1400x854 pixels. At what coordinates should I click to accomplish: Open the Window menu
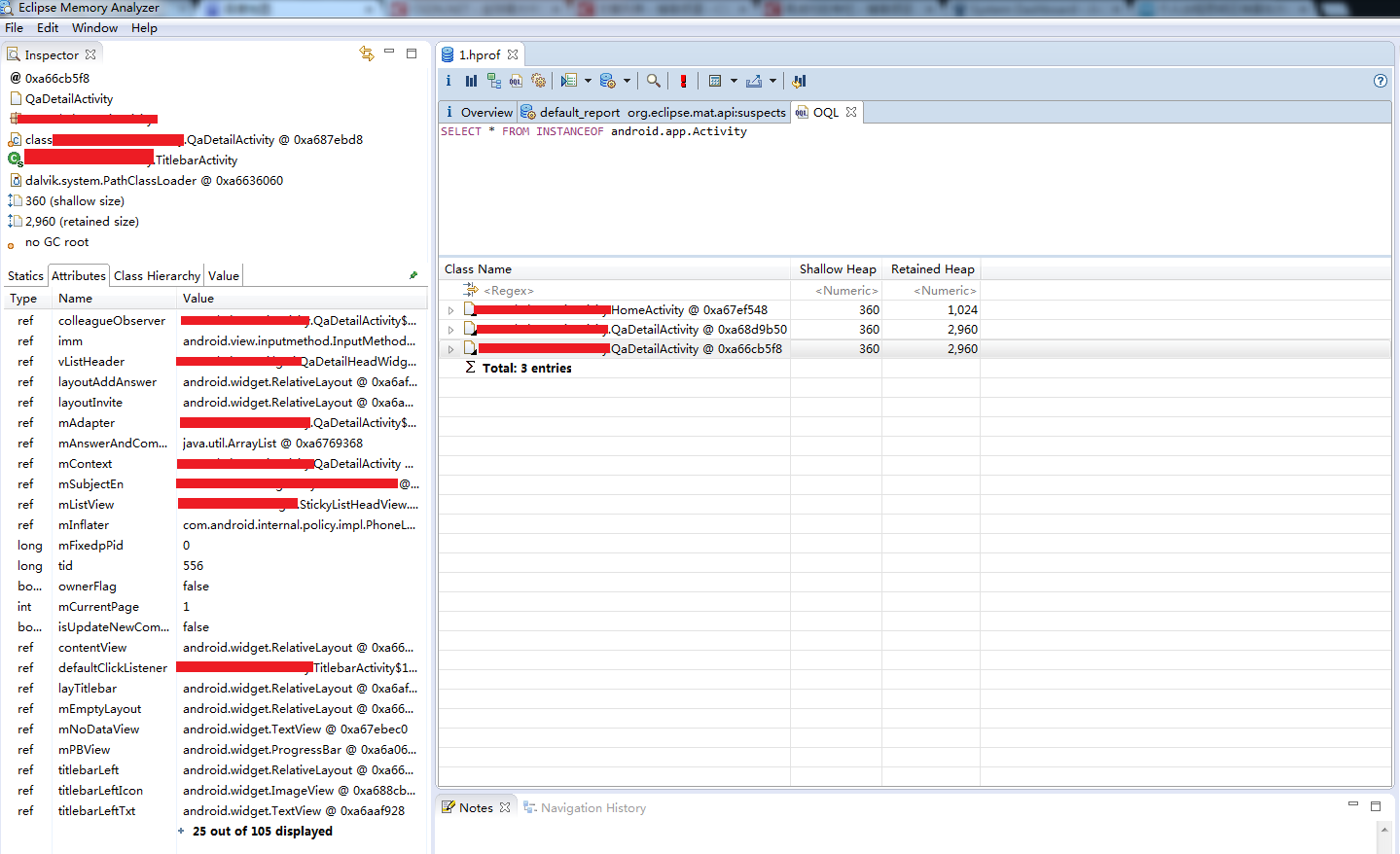click(x=94, y=28)
